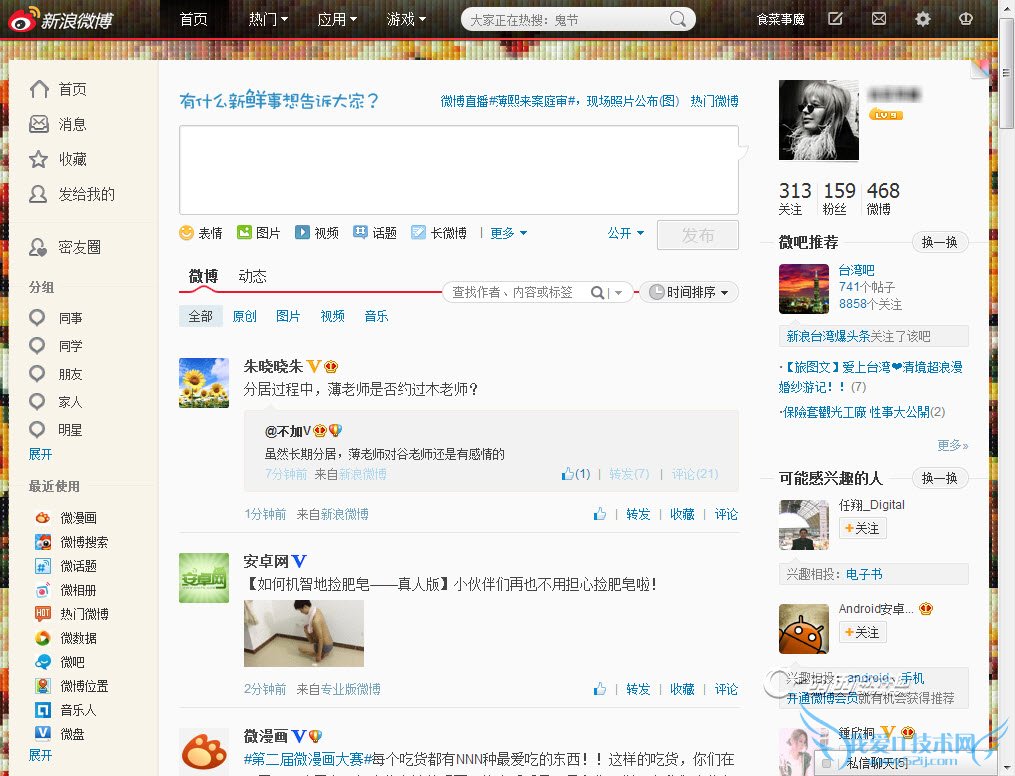Screen dimensions: 1015x776
Task: Open 热门微博 link above post box
Action: pos(714,101)
